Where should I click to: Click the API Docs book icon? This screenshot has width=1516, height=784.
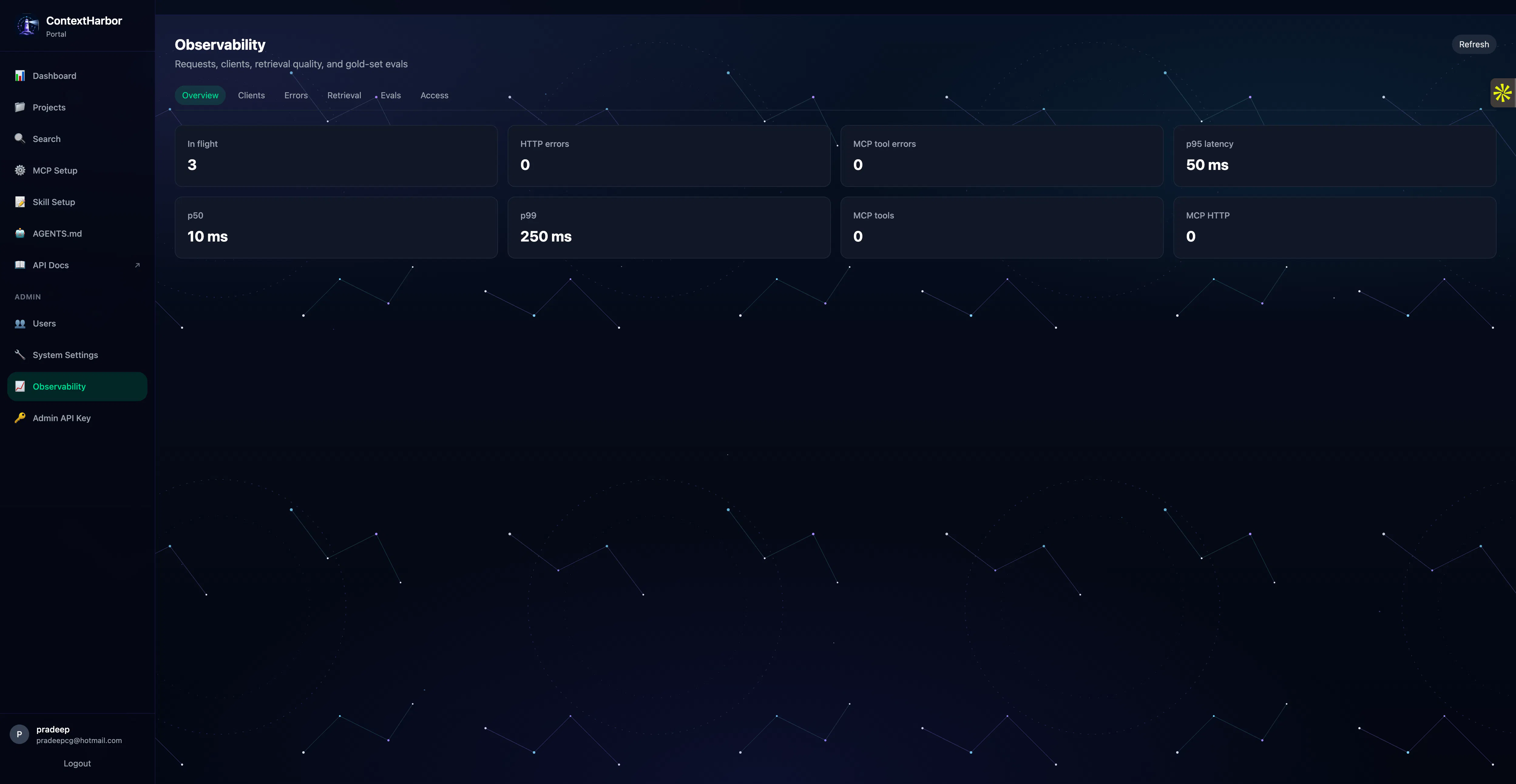point(20,265)
